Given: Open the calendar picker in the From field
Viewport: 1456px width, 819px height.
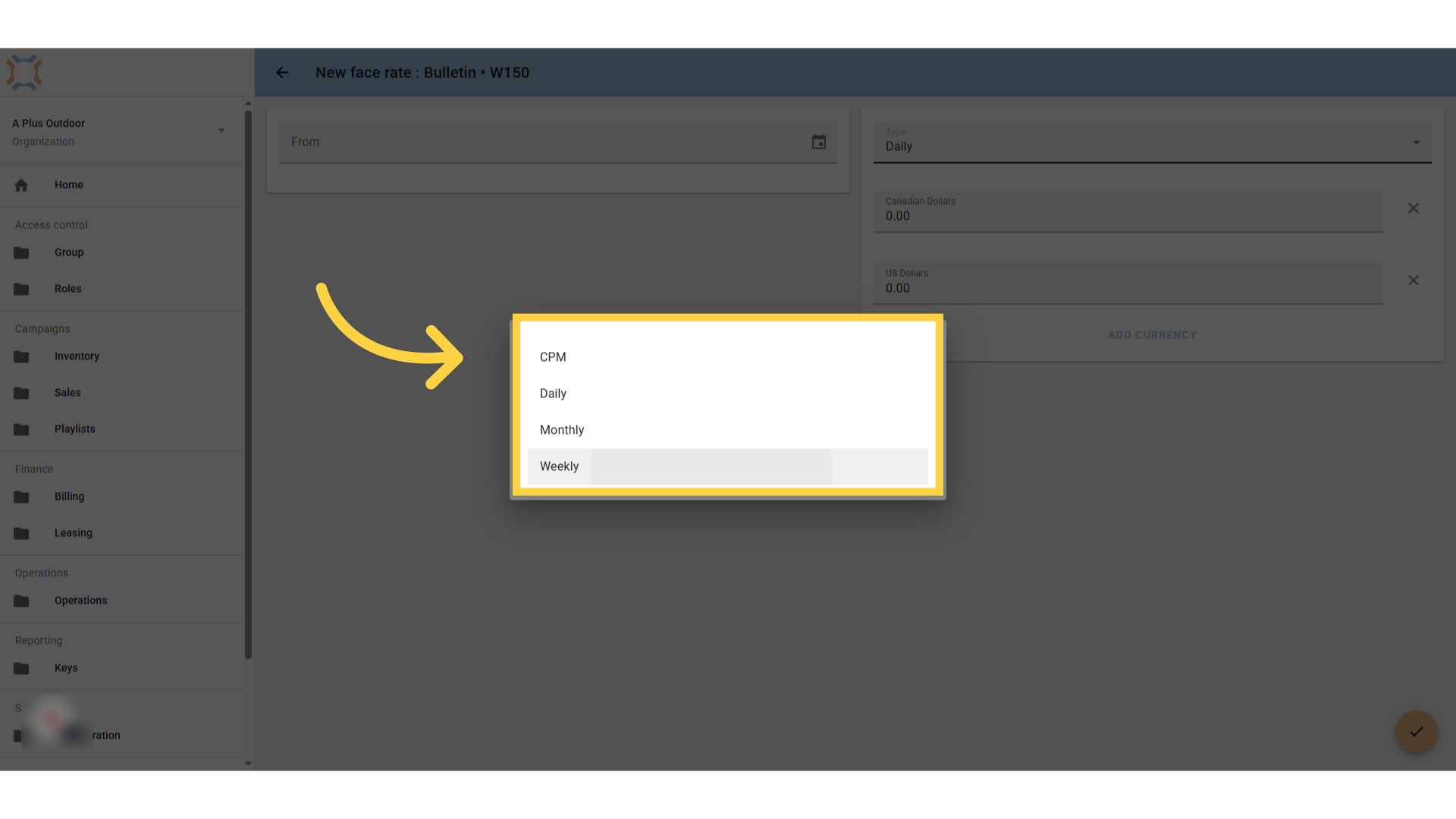Looking at the screenshot, I should [819, 142].
